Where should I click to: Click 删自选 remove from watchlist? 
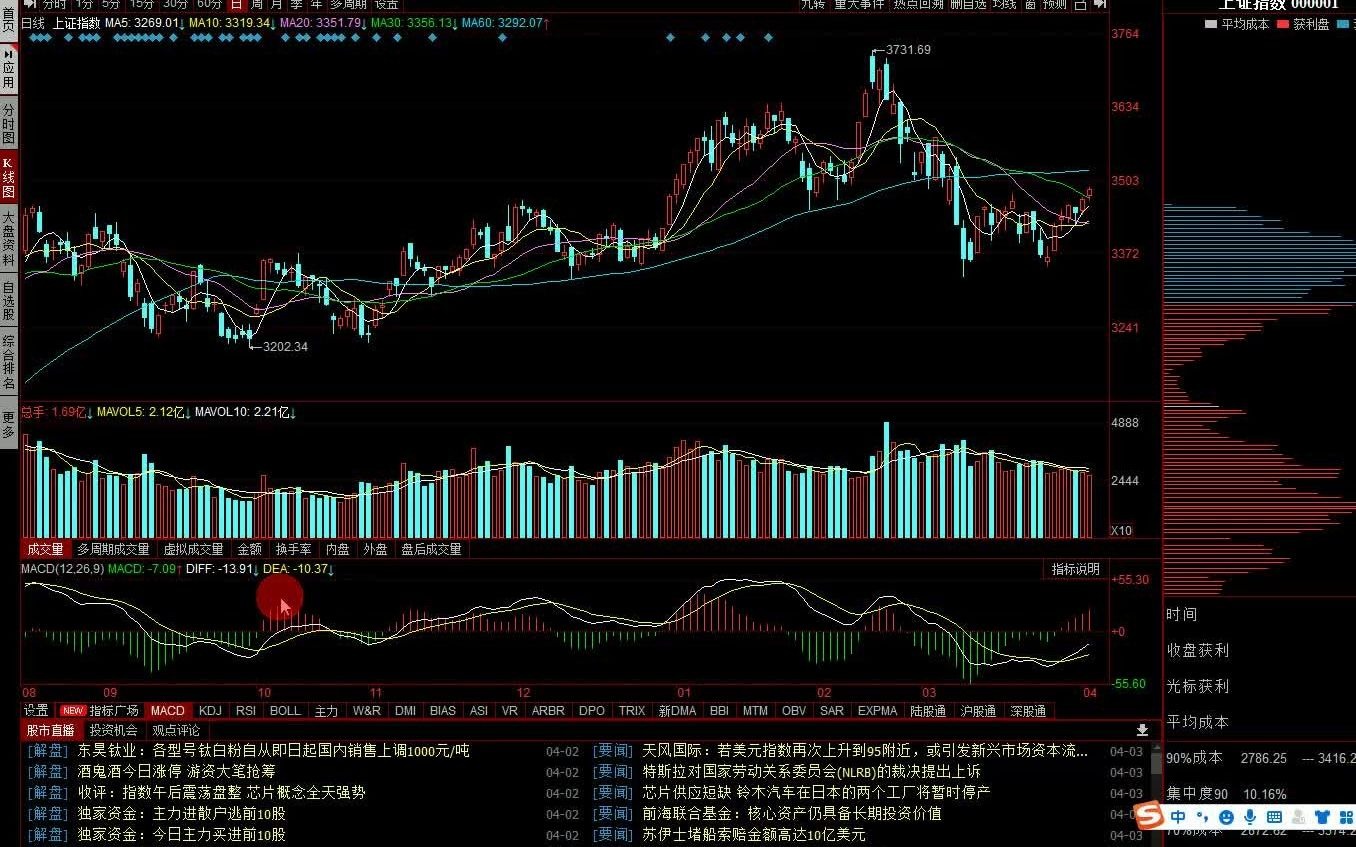[x=968, y=4]
